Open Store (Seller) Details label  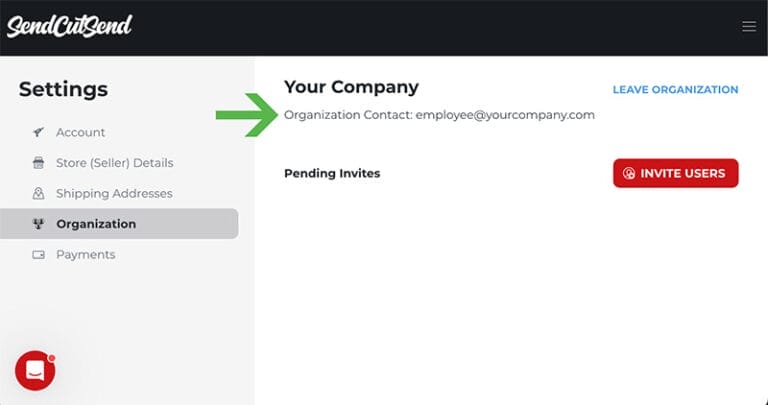click(114, 163)
